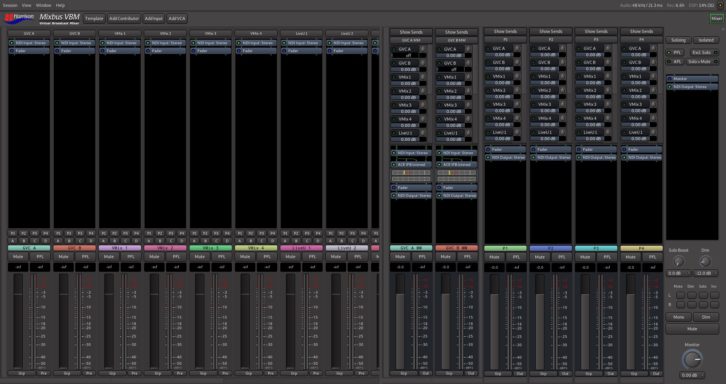Click the Monitor processor icon in the monitor section
Viewport: 726px width, 384px height.
click(x=670, y=79)
